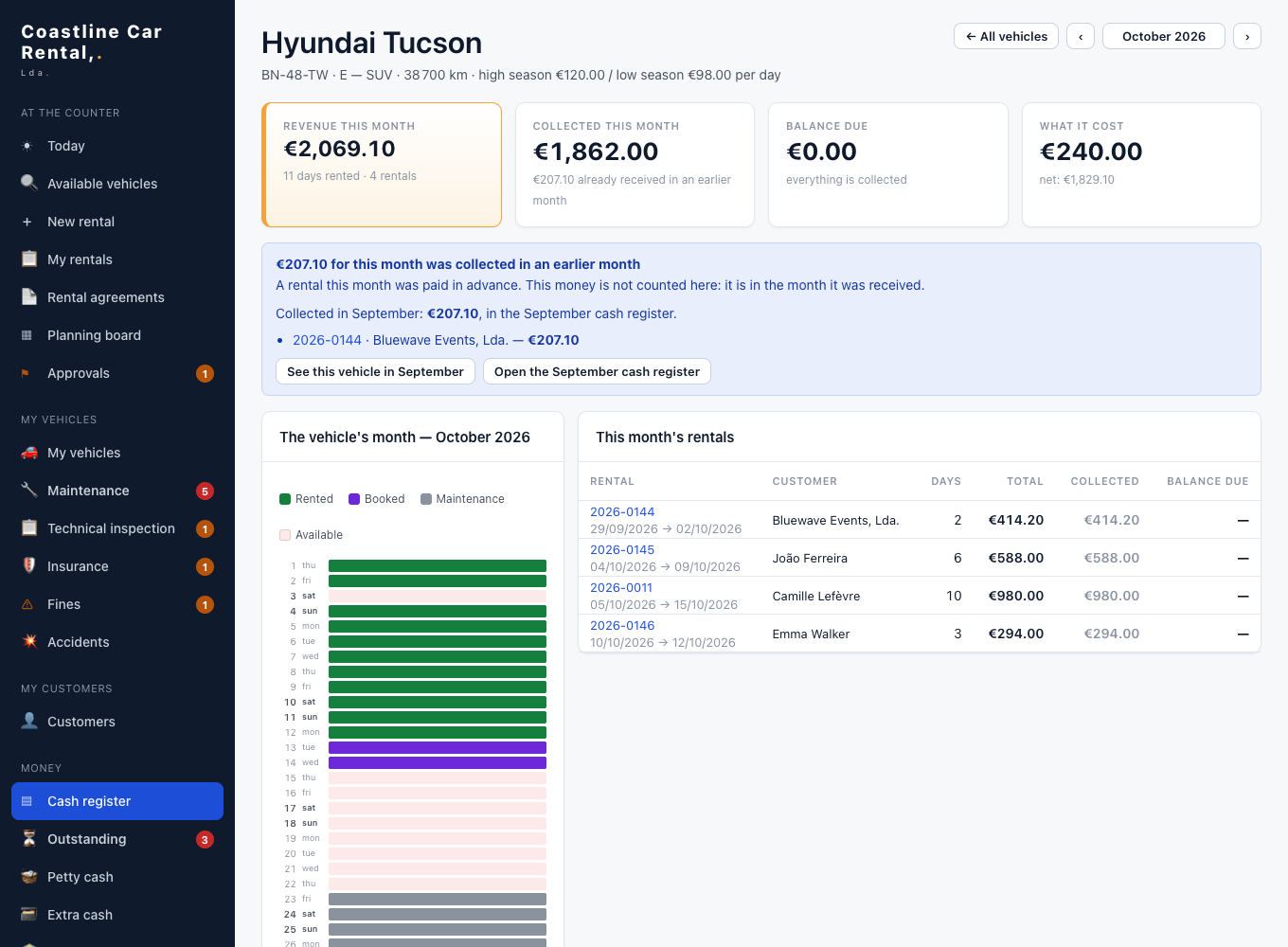Click the clipboard icon beside Technical inspection
Screen dimensions: 1288x947
(x=29, y=527)
